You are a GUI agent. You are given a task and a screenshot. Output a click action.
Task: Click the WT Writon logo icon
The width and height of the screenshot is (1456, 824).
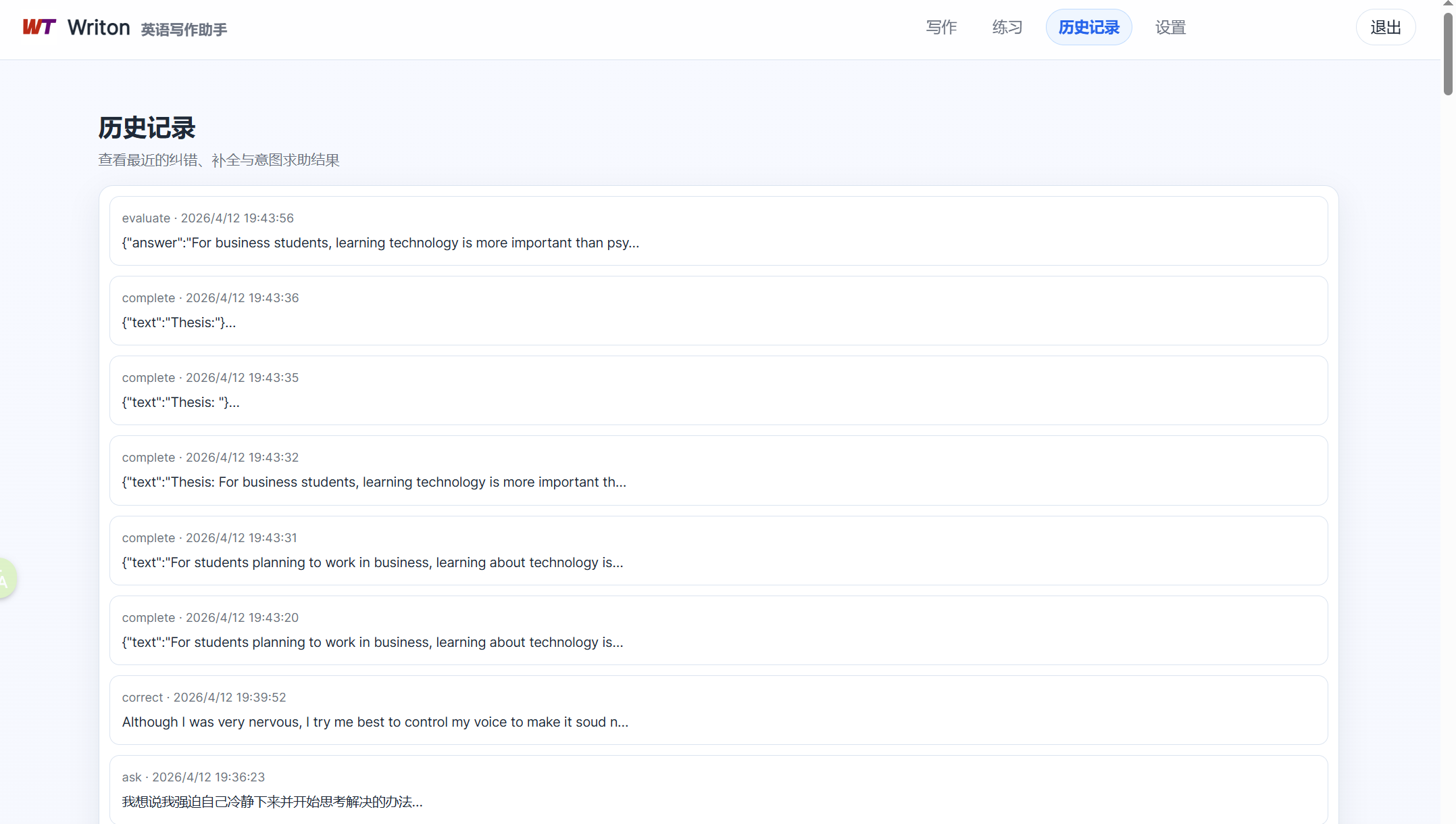39,27
